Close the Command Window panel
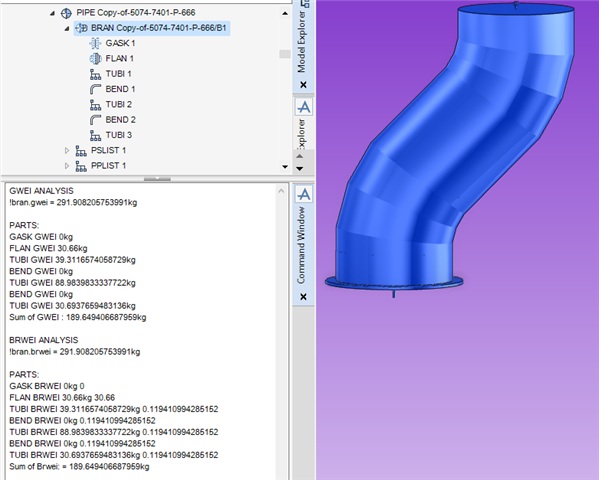 click(x=303, y=297)
